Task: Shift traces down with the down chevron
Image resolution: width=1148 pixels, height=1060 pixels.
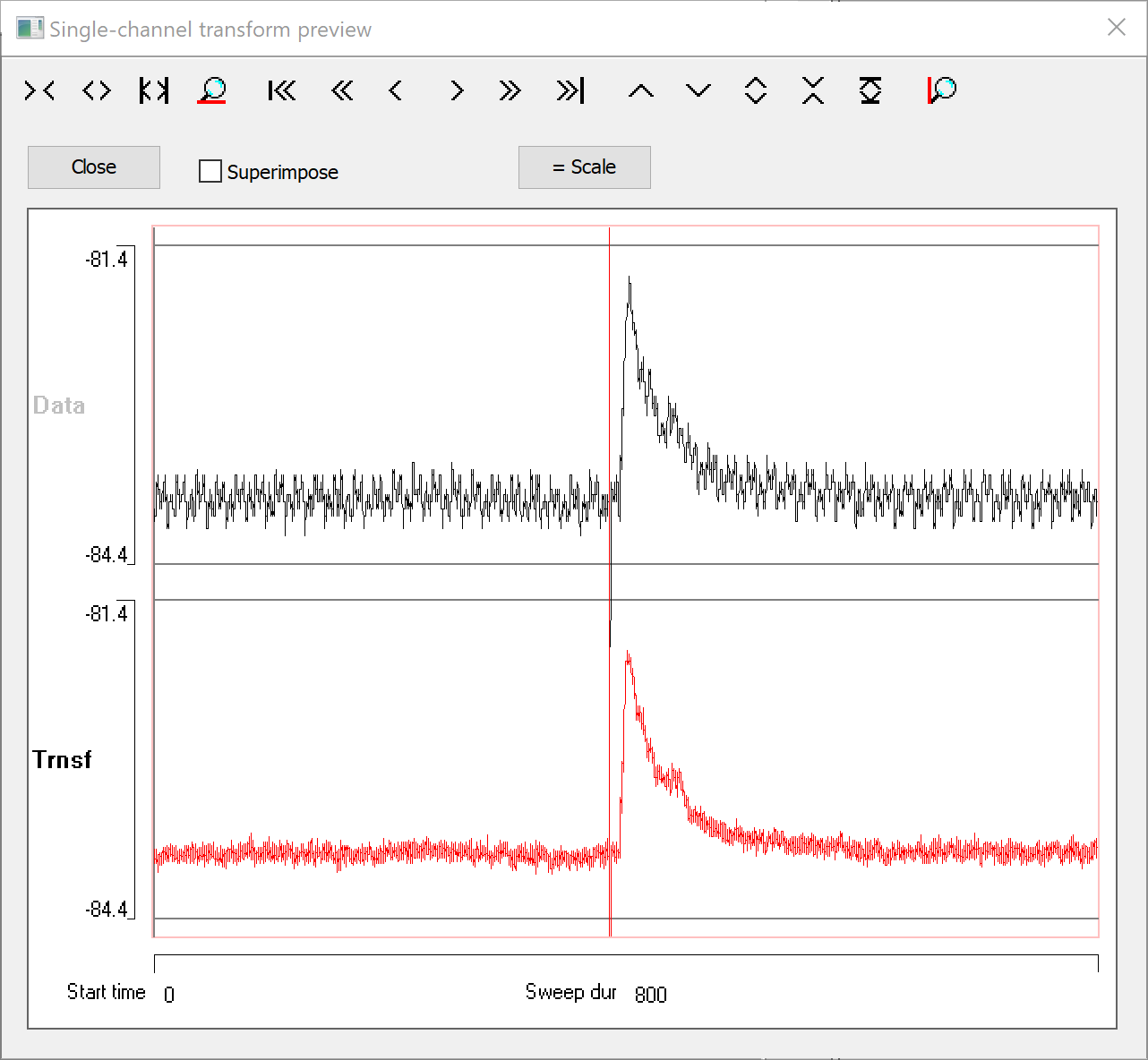Action: [698, 90]
